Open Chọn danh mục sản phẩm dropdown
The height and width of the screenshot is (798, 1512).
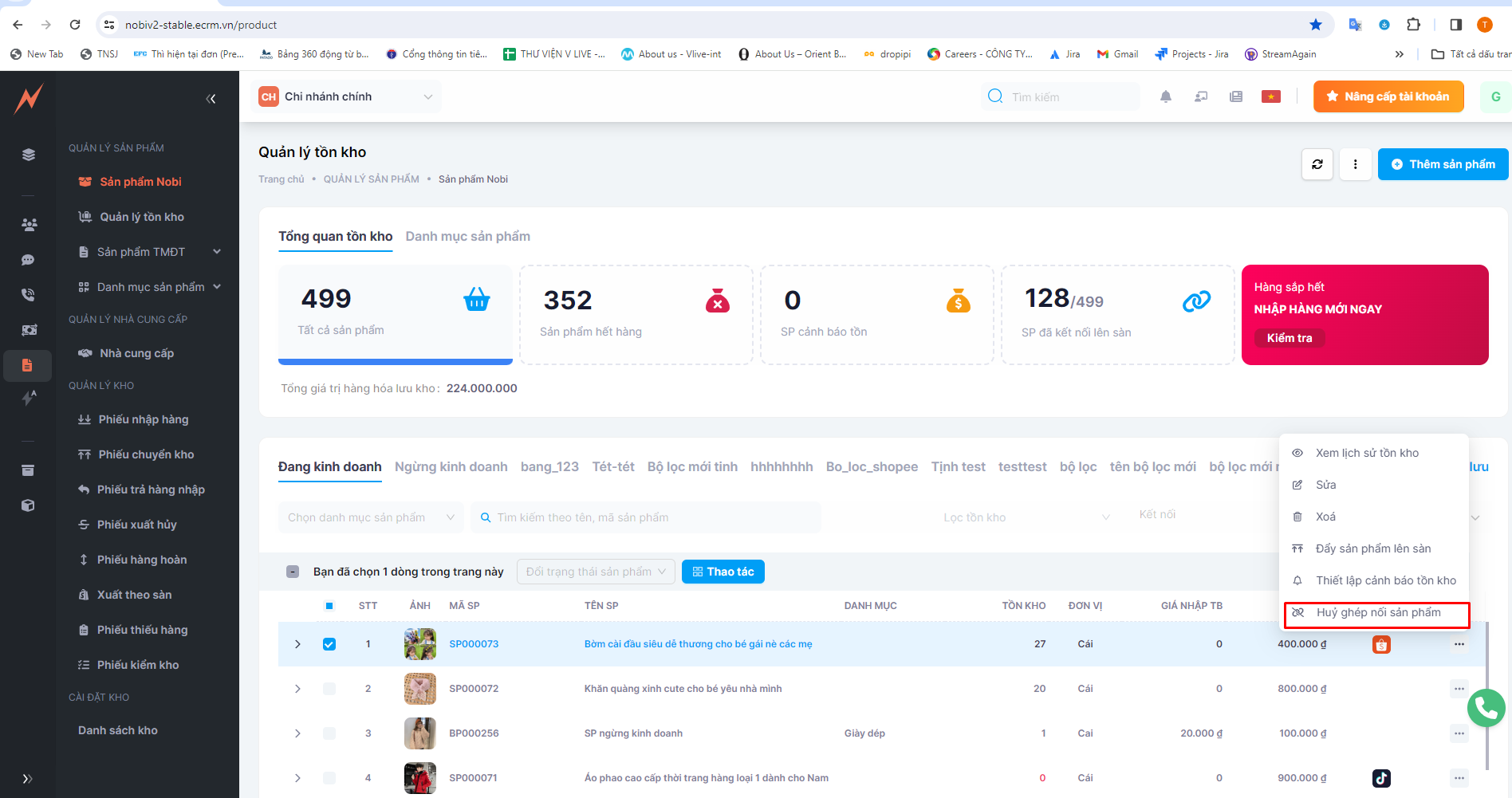(x=370, y=517)
